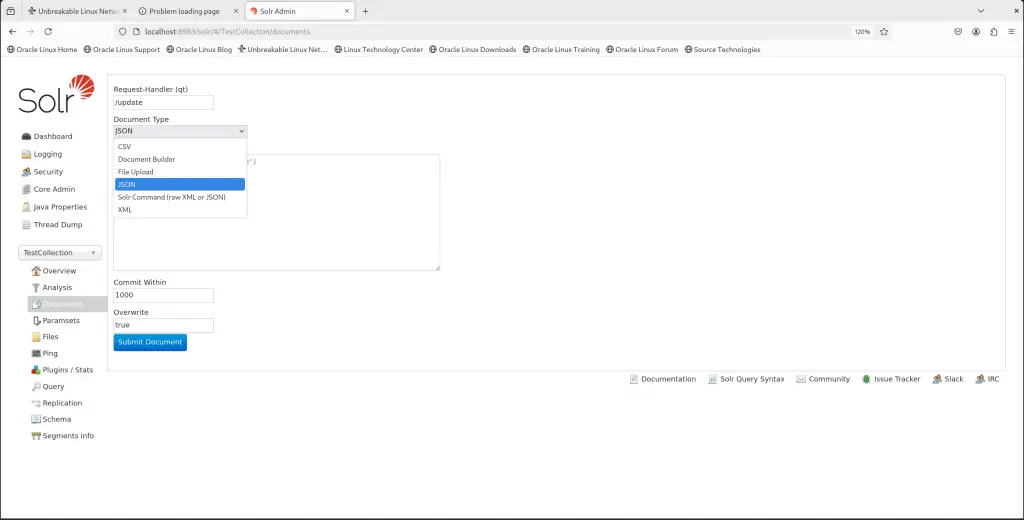Choose Document Builder option
Viewport: 1024px width, 520px height.
point(180,159)
